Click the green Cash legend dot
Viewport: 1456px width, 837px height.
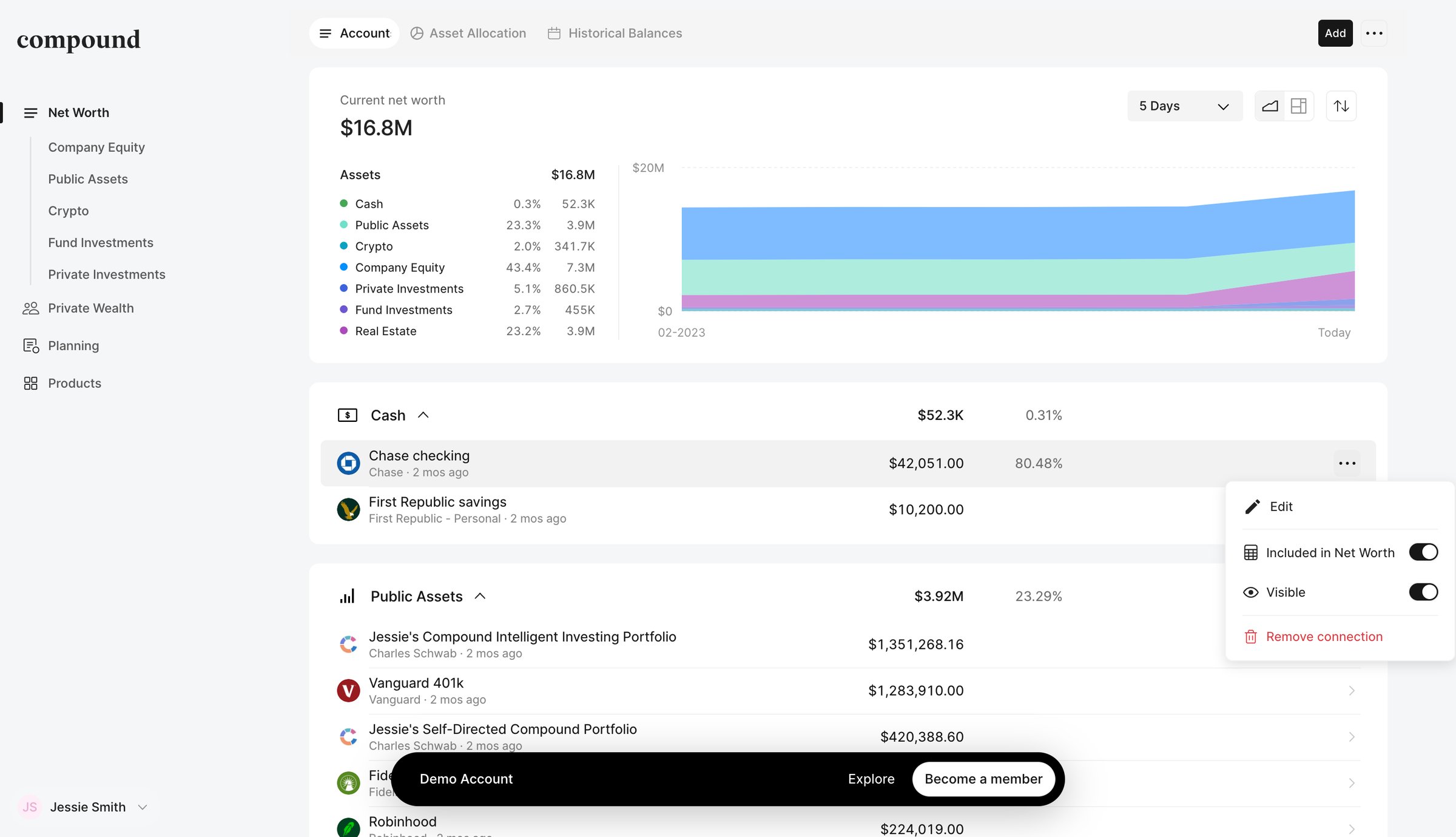(x=344, y=203)
